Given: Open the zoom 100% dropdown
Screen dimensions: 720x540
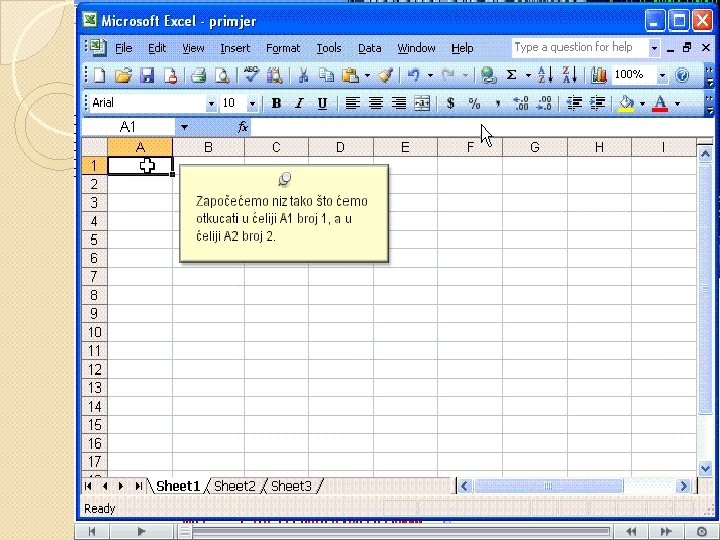Looking at the screenshot, I should point(662,75).
